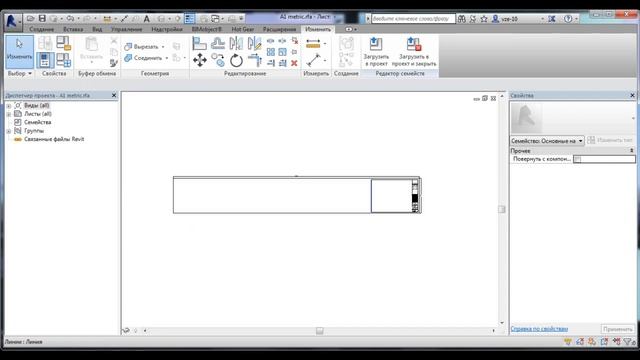The height and width of the screenshot is (360, 640).
Task: Click the Save icon in quick access toolbar
Action: click(x=42, y=18)
